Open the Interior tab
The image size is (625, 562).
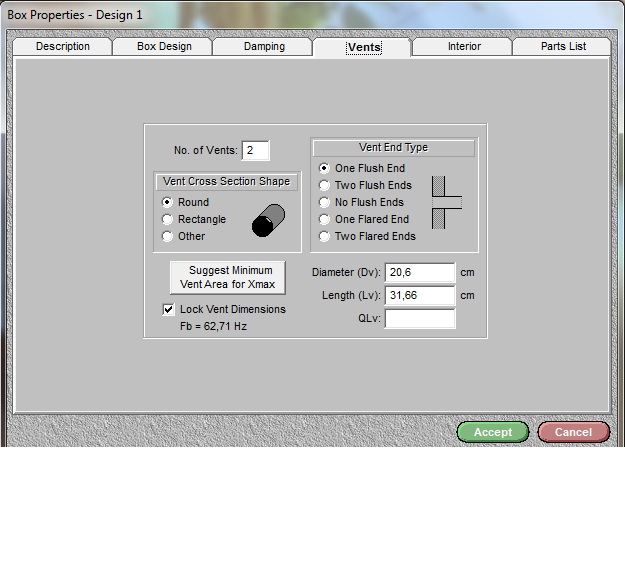tap(464, 47)
